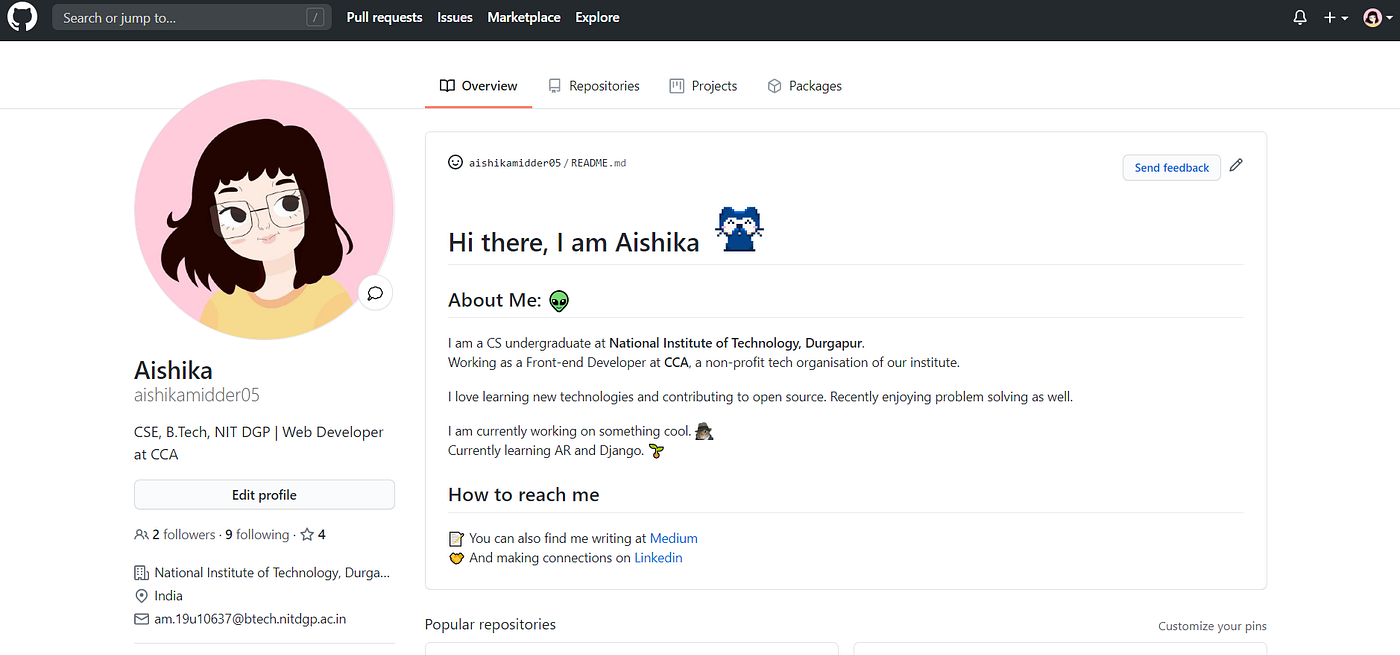Viewport: 1400px width, 655px height.
Task: Expand the user avatar menu
Action: point(1378,17)
